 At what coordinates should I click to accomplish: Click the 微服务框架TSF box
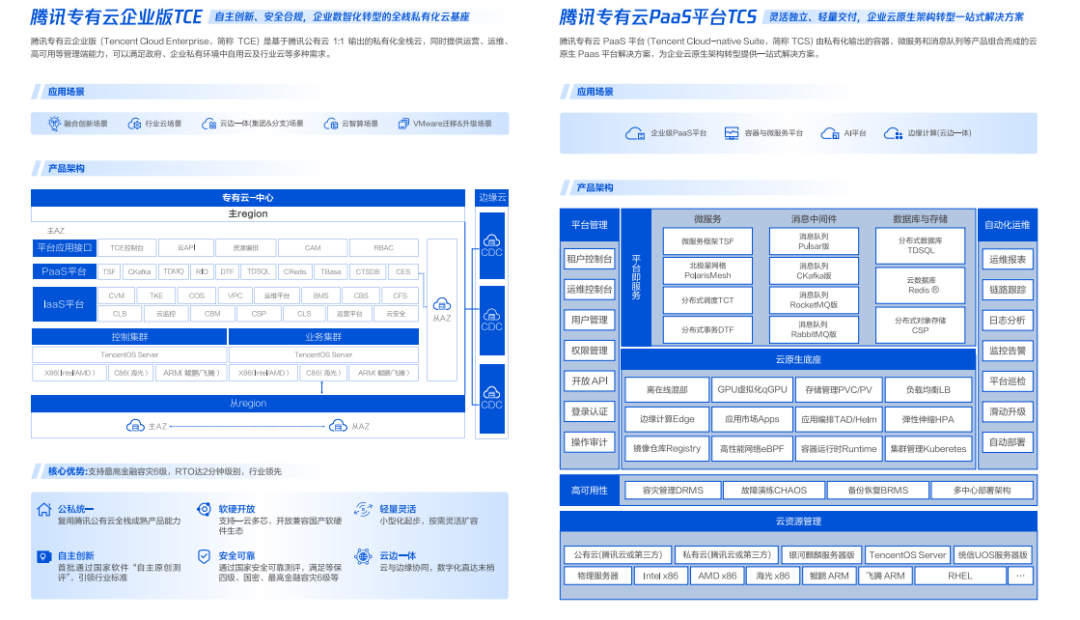707,242
